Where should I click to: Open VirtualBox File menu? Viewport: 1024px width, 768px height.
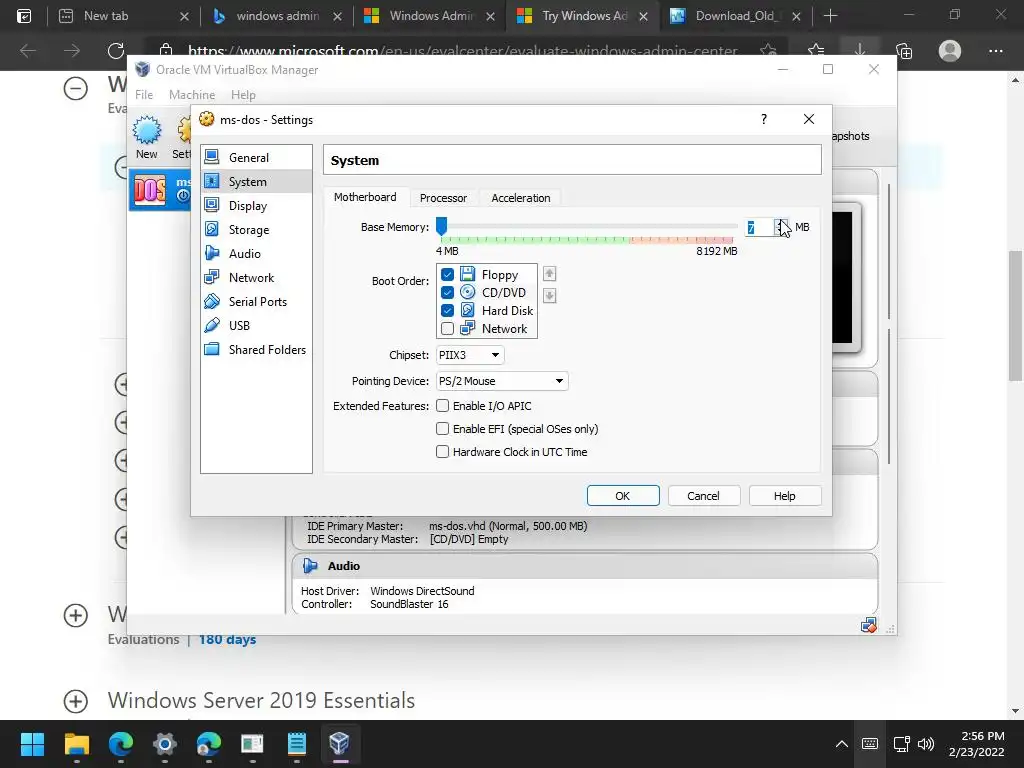click(144, 95)
